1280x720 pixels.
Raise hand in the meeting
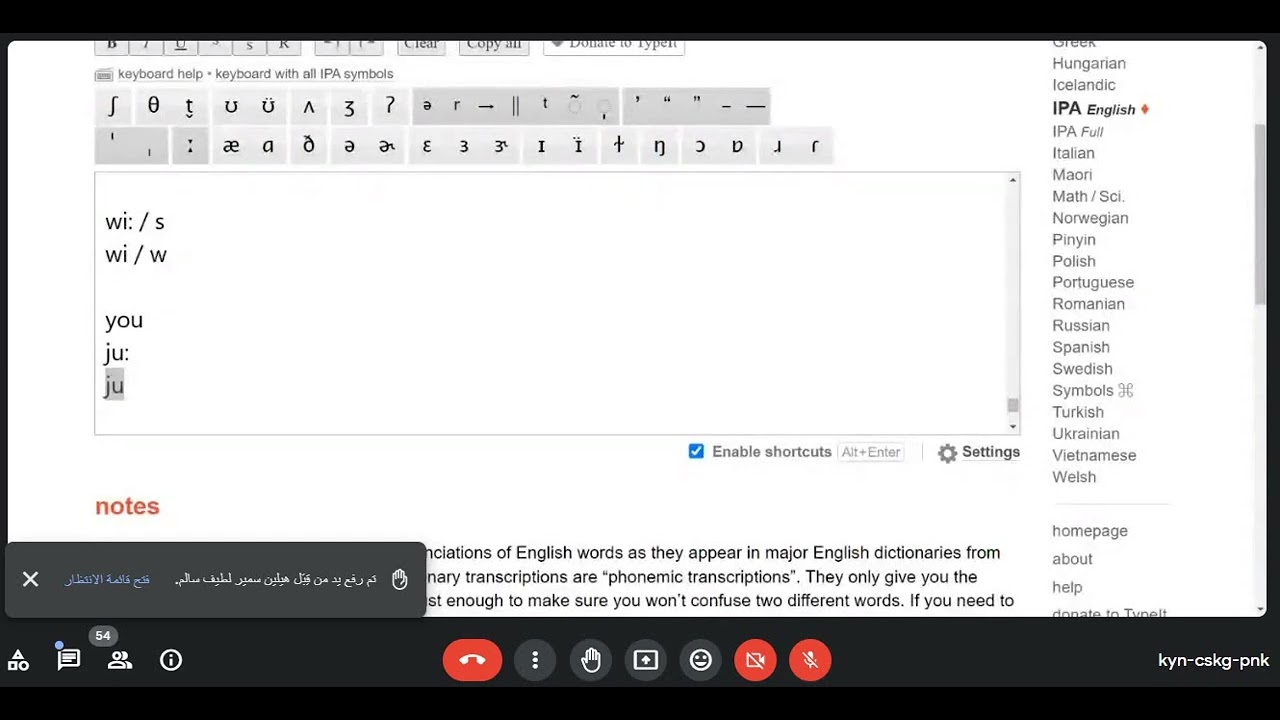pyautogui.click(x=591, y=660)
